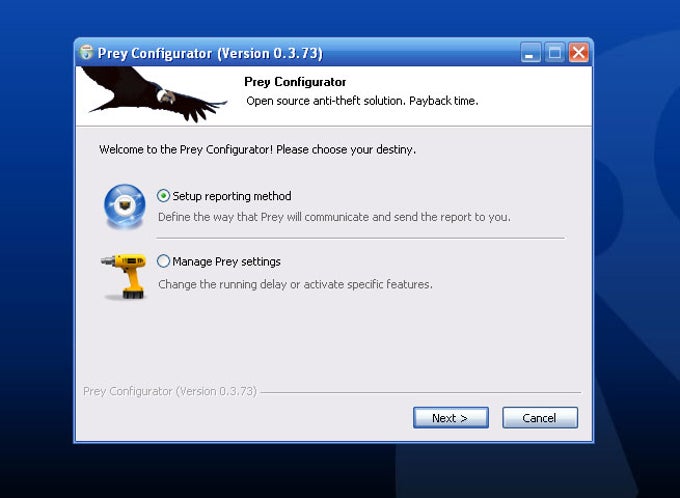
Task: Click 'Change the running delay' description text
Action: click(x=295, y=285)
